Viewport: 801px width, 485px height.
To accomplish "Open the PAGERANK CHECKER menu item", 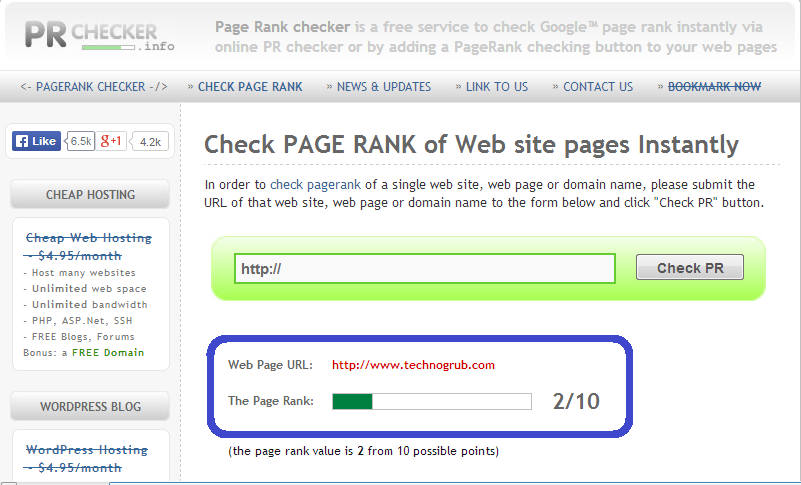I will coord(94,87).
